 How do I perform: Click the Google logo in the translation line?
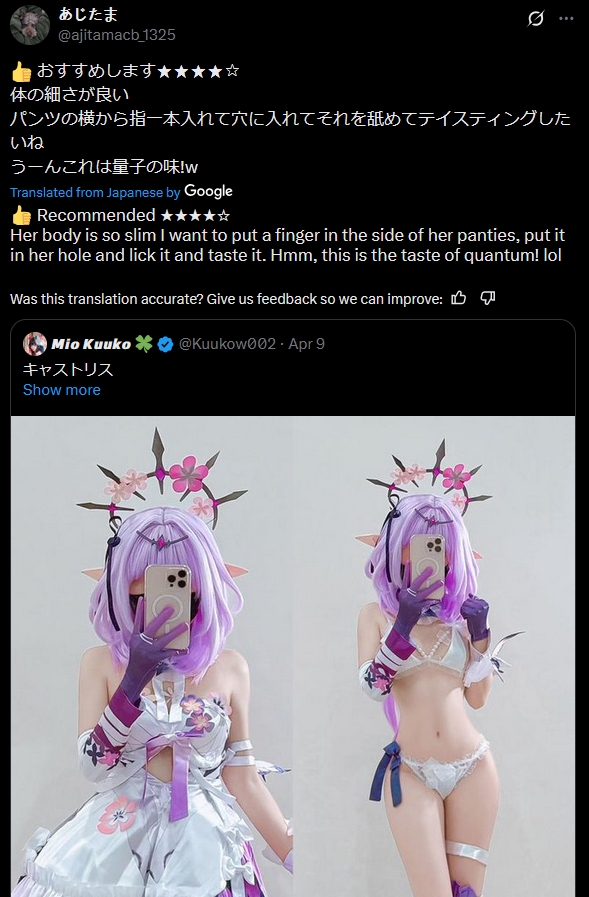tap(208, 192)
